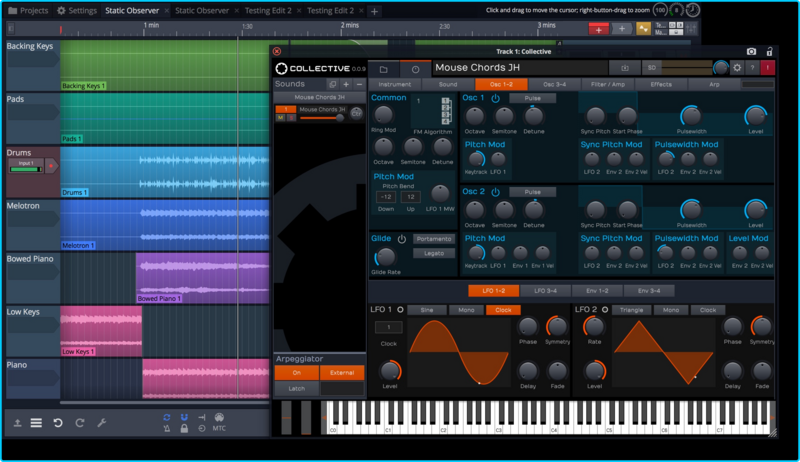Open LFO 1 Mono mode dropdown
This screenshot has height=462, width=800.
466,310
